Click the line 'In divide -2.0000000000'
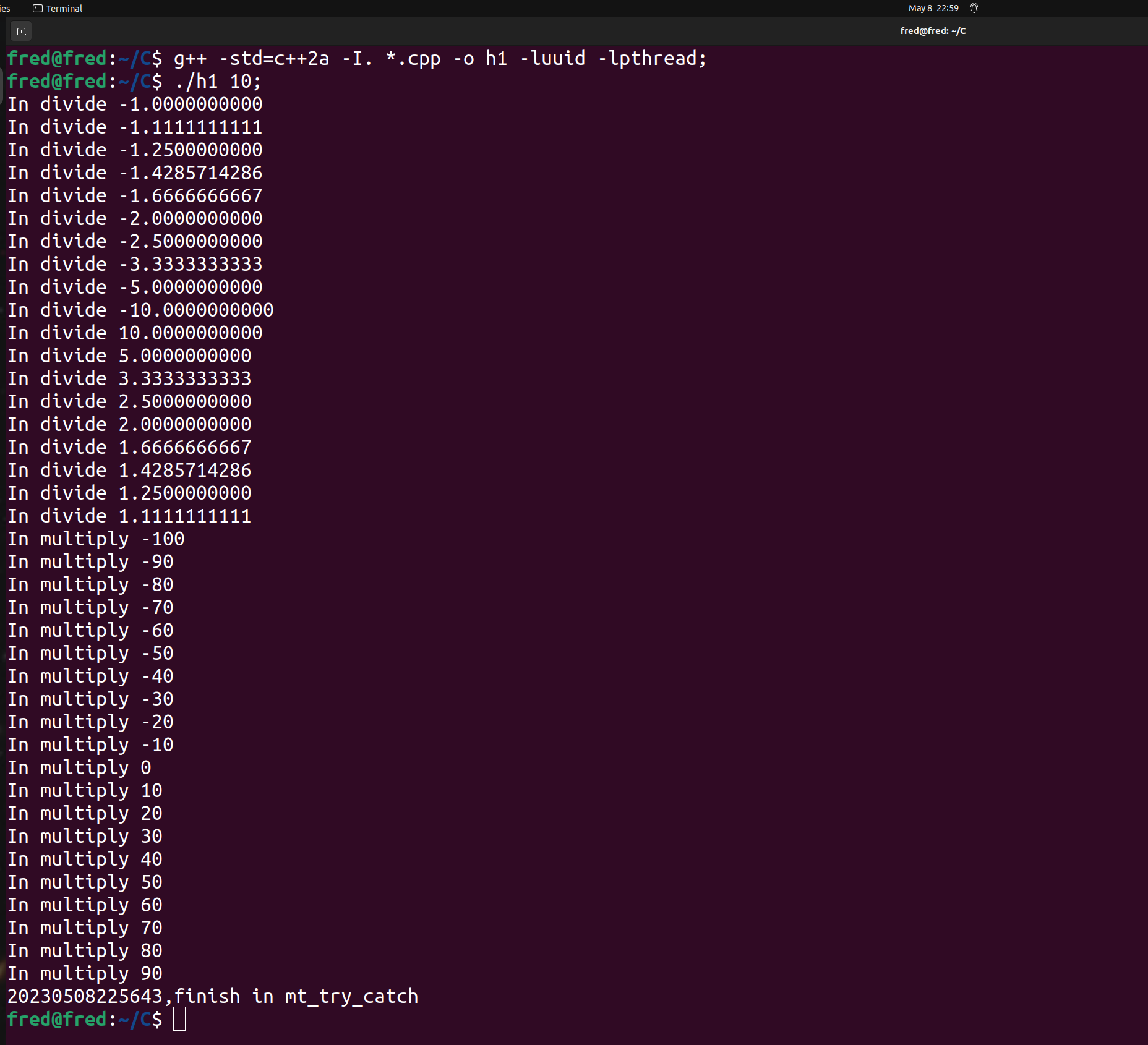Image resolution: width=1148 pixels, height=1045 pixels. [135, 218]
